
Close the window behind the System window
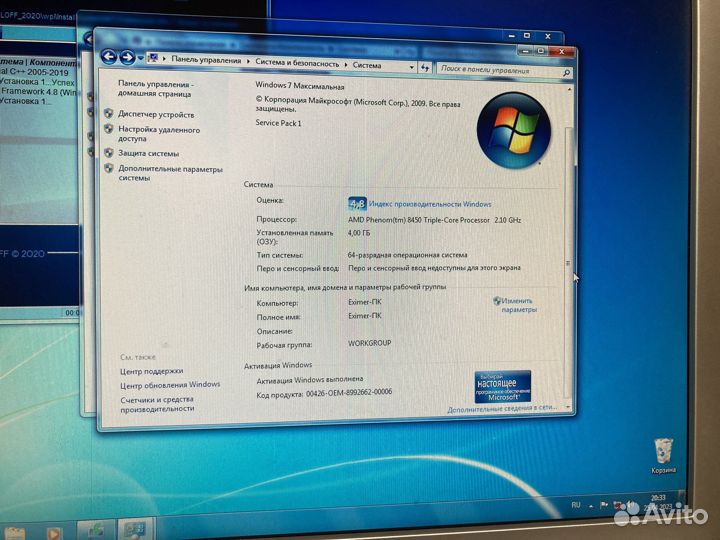[547, 36]
